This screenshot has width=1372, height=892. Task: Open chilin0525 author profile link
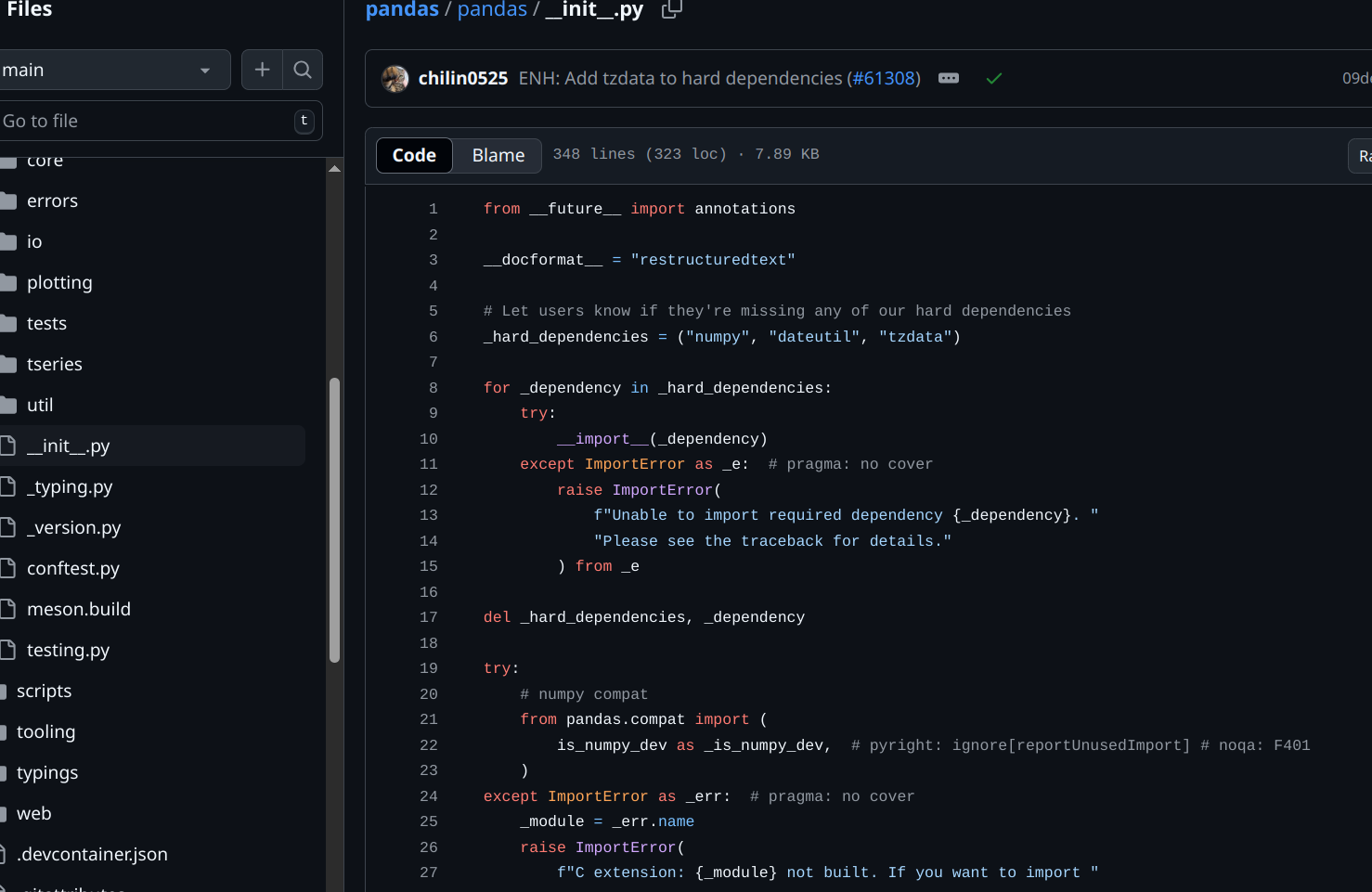coord(463,79)
